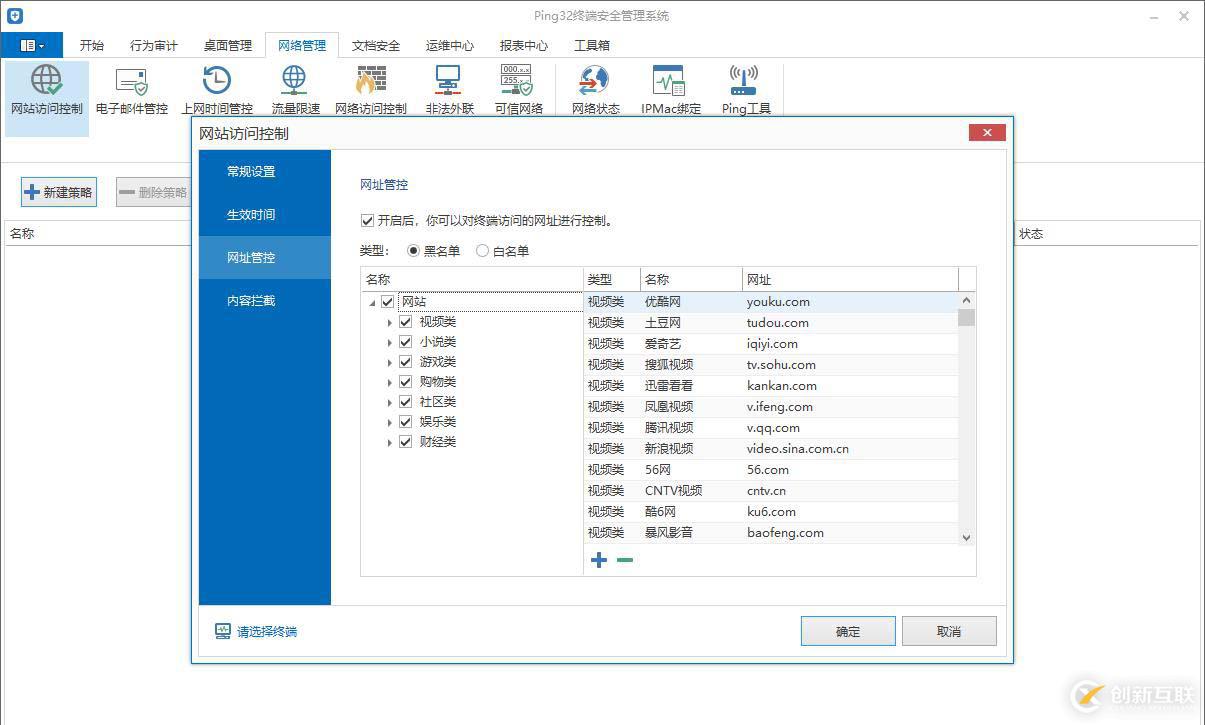Switch to the 工具箱 ribbon tab
1205x725 pixels.
click(x=592, y=46)
